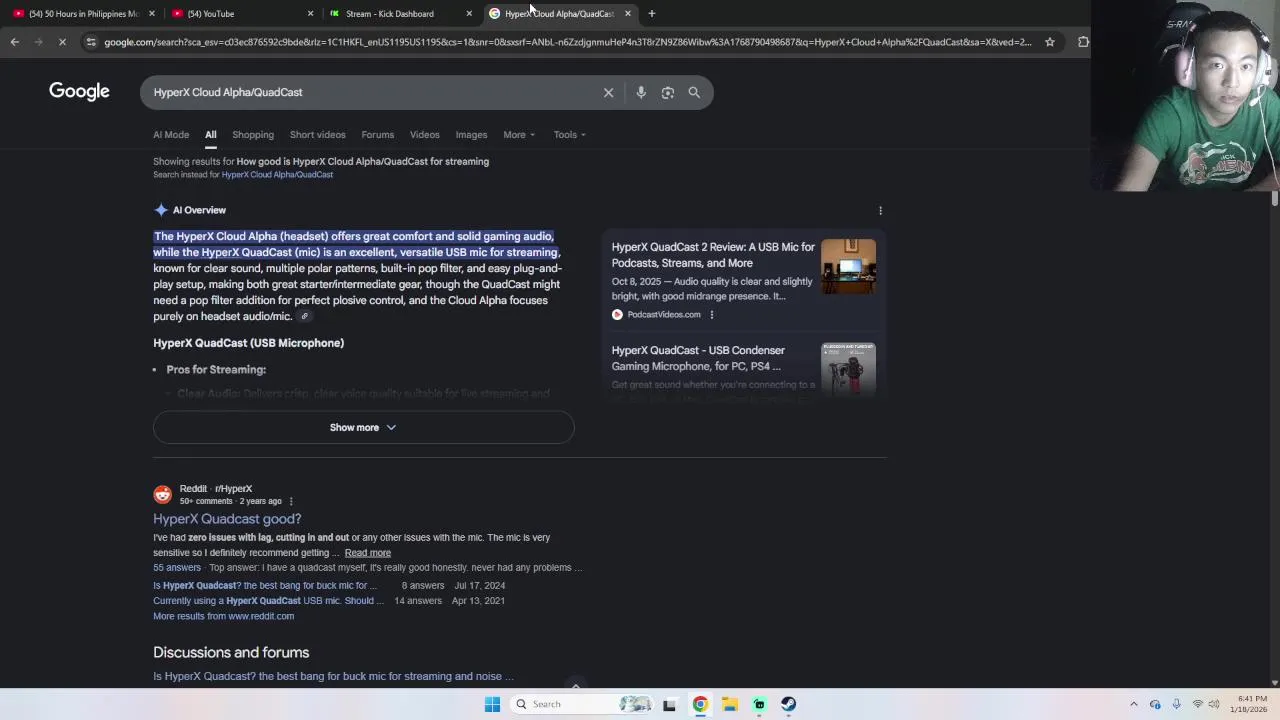Viewport: 1280px width, 720px height.
Task: Bookmark this page with the star icon
Action: [1049, 42]
